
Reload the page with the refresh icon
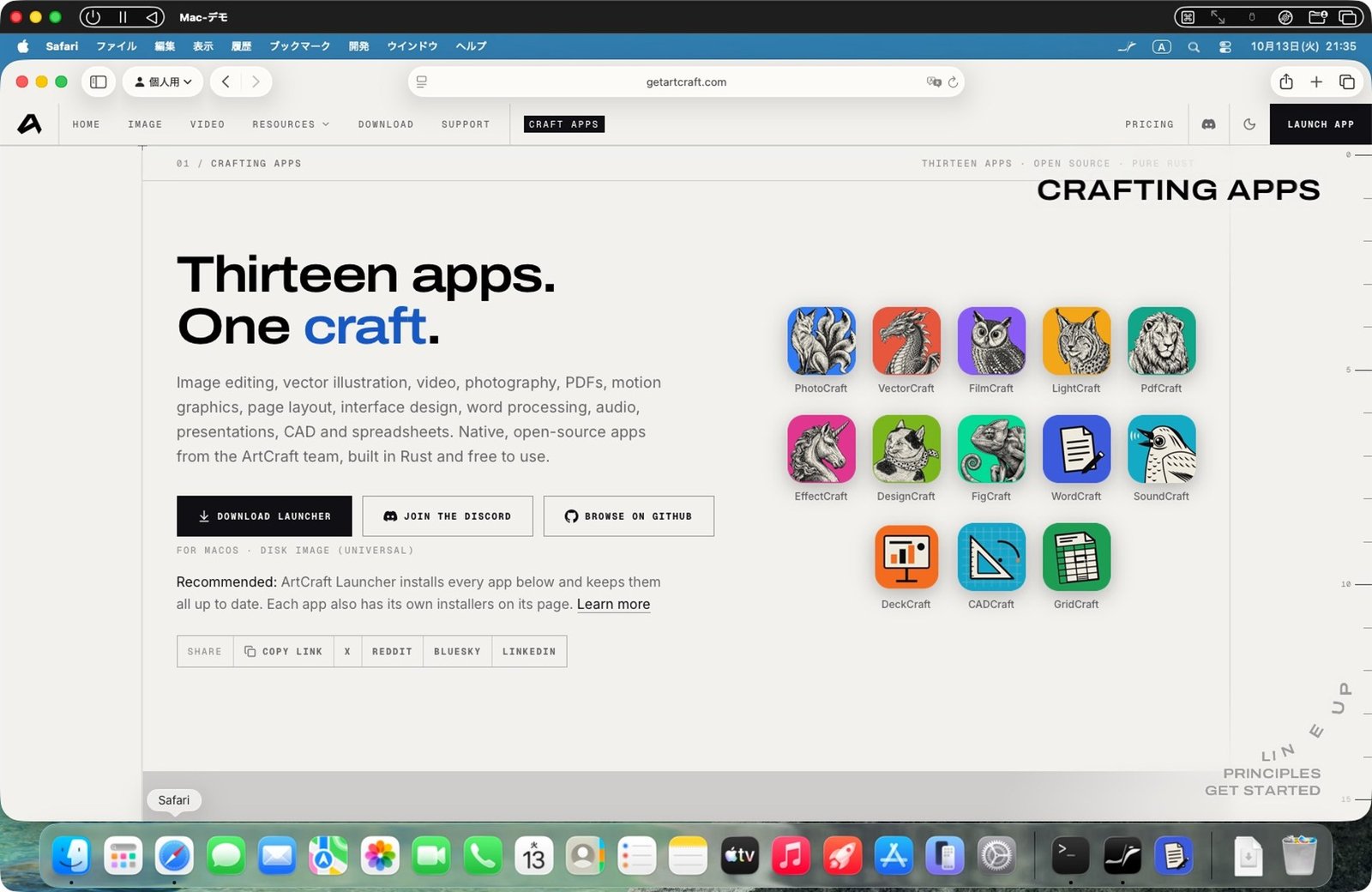(953, 82)
